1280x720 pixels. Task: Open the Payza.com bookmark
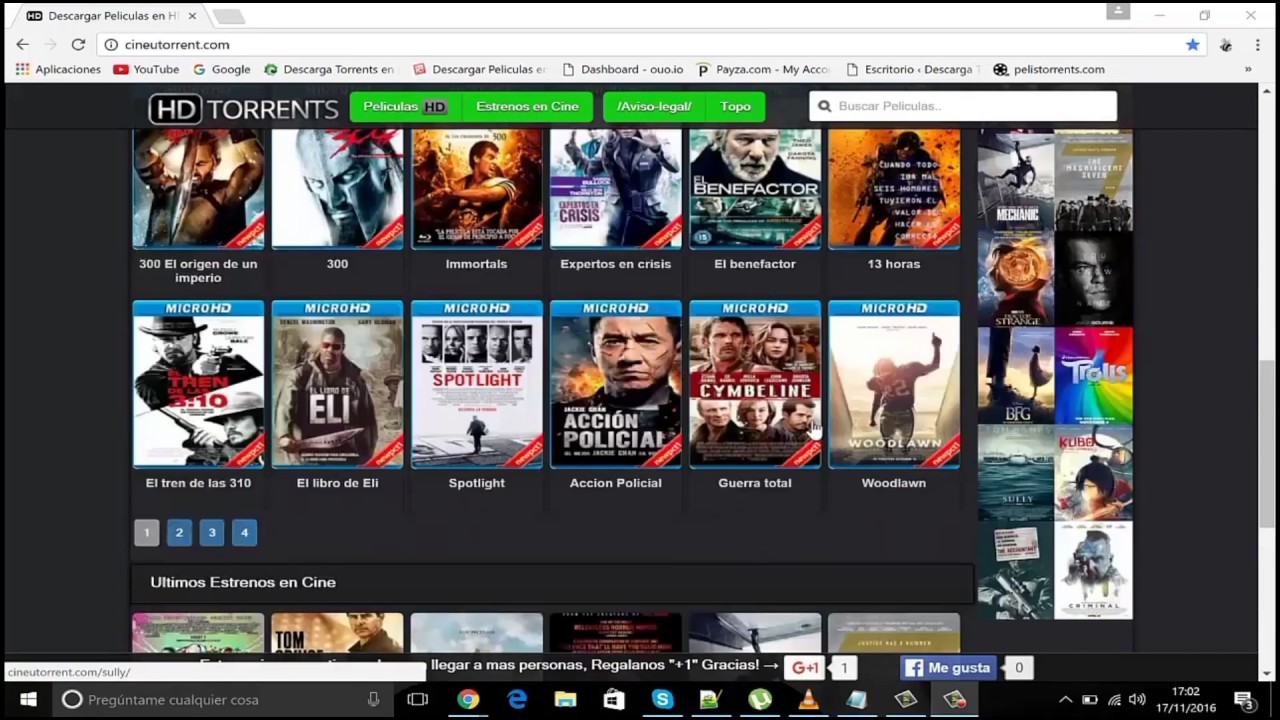(763, 69)
